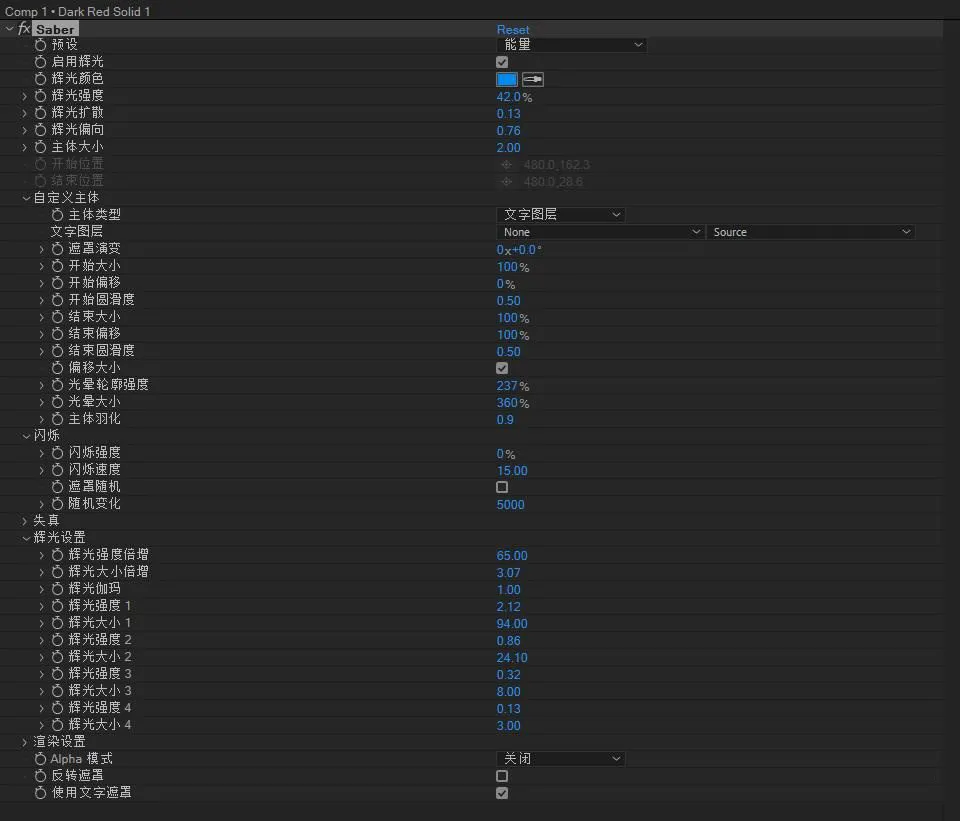Uncheck the 启用辉光 checkbox
960x821 pixels.
[502, 62]
